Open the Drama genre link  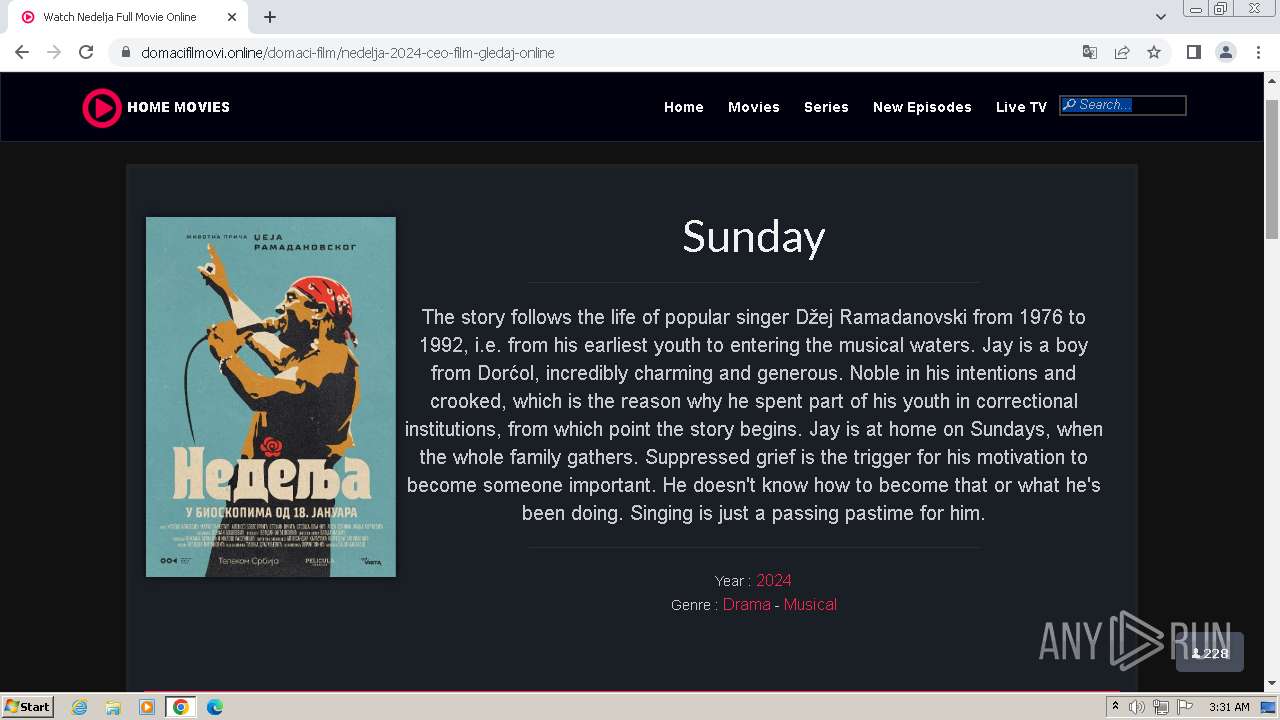[747, 604]
